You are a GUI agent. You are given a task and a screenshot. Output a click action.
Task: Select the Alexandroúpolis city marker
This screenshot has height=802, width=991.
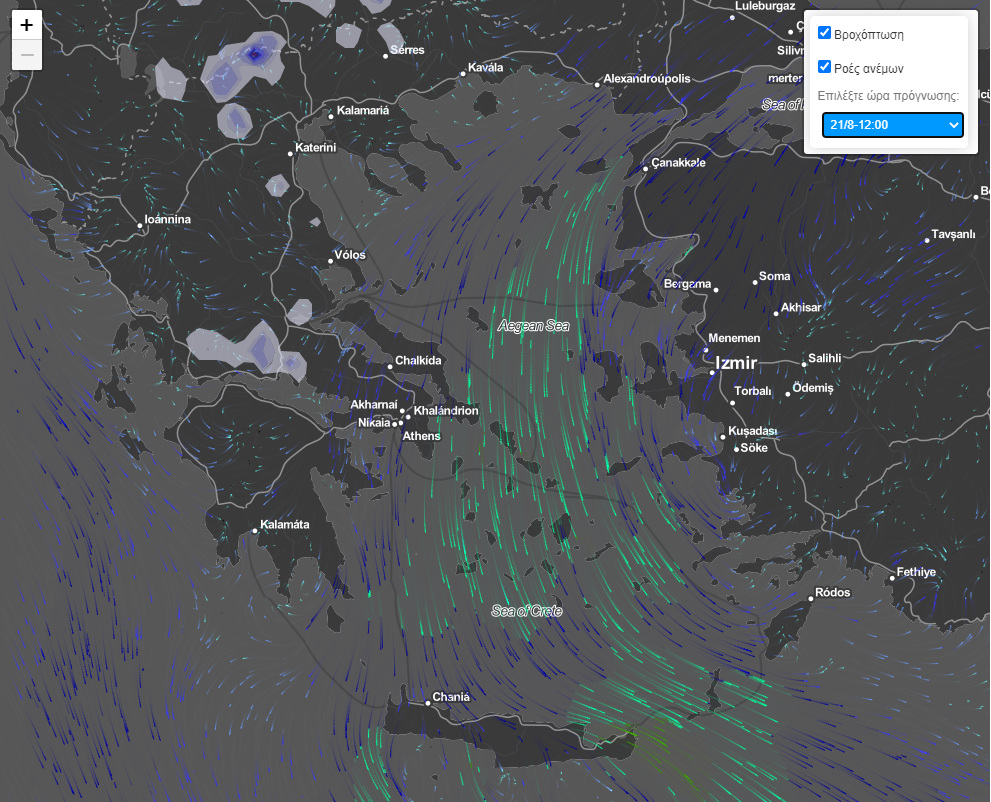(x=598, y=85)
